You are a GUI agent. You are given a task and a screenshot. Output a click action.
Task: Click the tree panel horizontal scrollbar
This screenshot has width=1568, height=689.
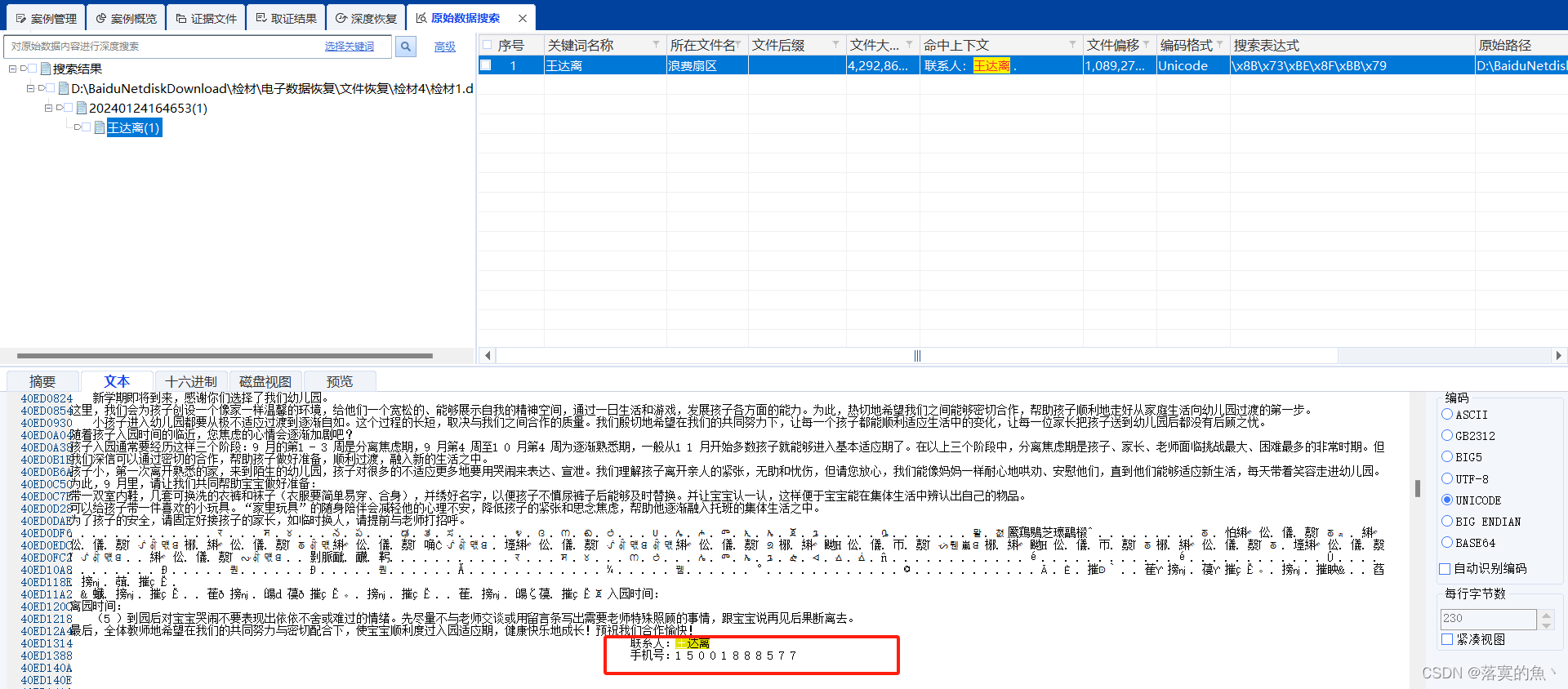tap(225, 355)
